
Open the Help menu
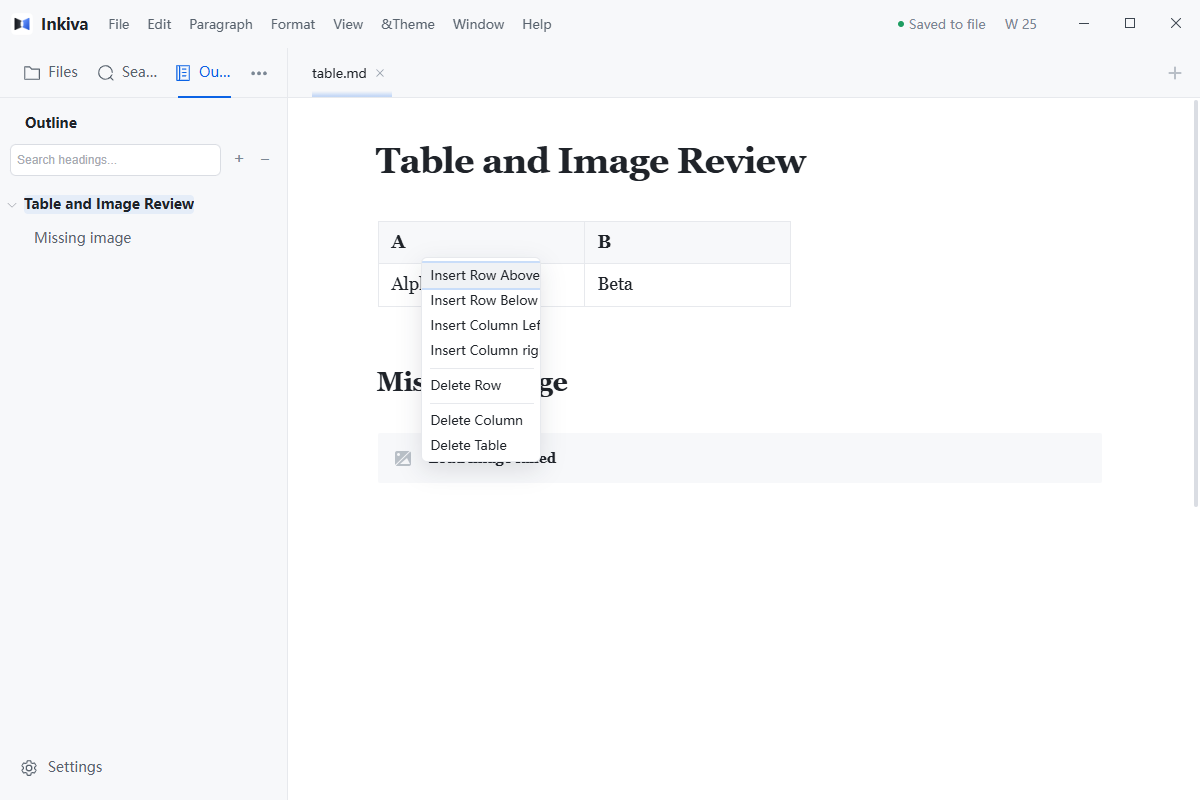click(x=537, y=24)
